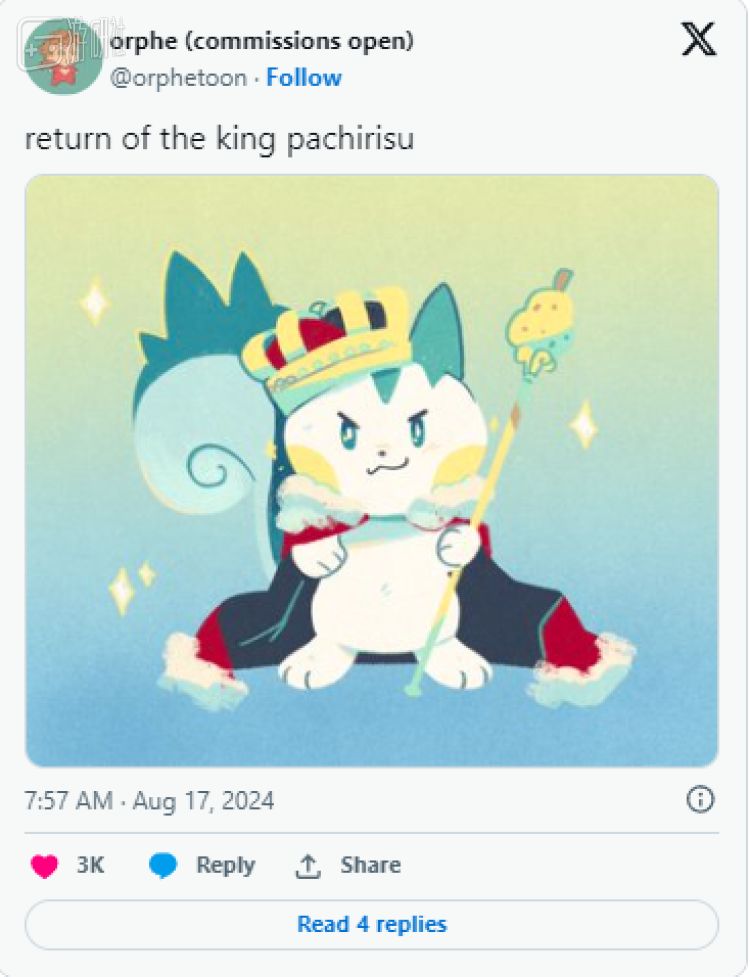Image resolution: width=750 pixels, height=977 pixels.
Task: Click the "Reply" text label
Action: (x=225, y=866)
